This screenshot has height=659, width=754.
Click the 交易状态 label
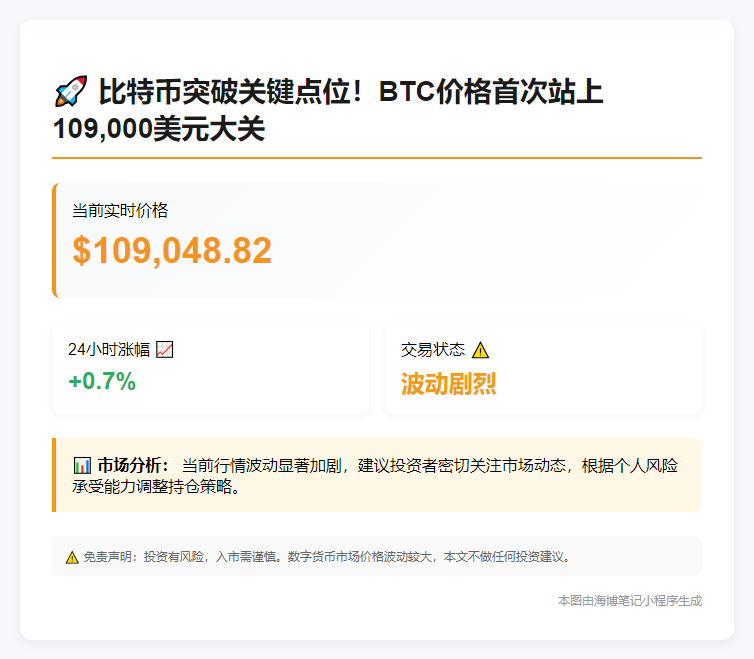pyautogui.click(x=433, y=350)
